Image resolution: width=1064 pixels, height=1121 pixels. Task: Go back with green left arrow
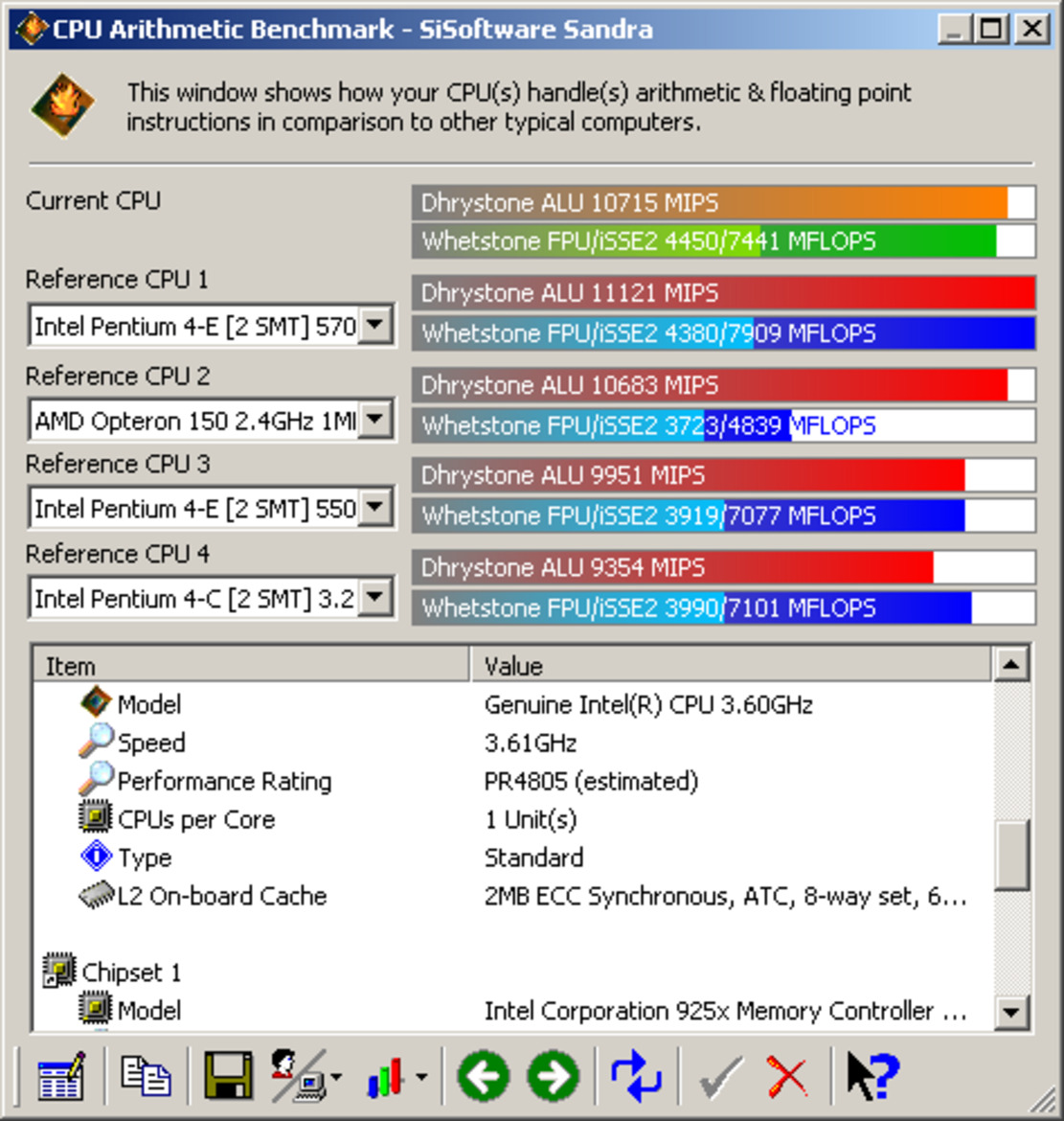tap(484, 1075)
